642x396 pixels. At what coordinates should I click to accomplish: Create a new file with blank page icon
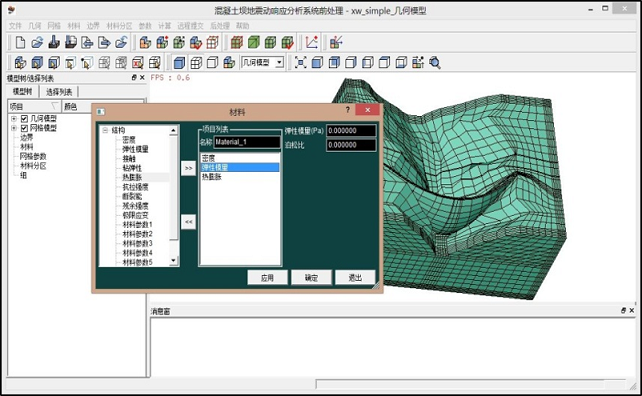pos(20,42)
